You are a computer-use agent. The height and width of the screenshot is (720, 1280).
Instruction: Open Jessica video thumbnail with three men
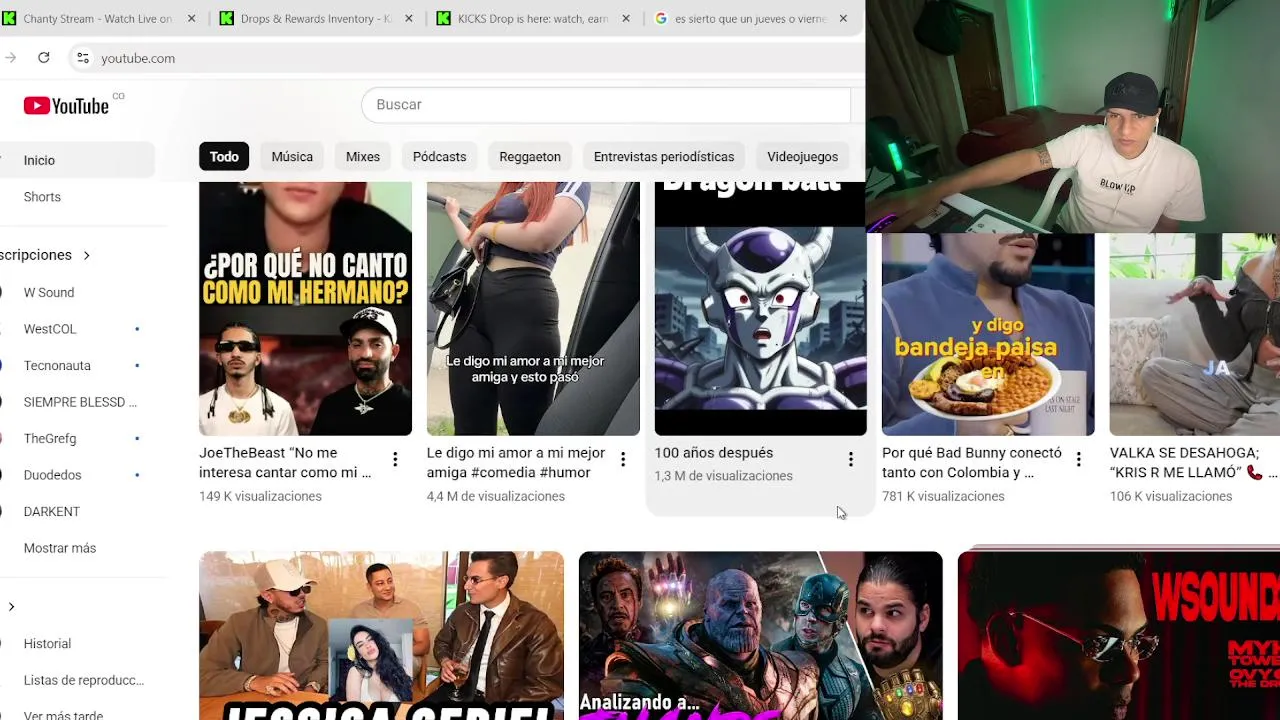(x=381, y=635)
